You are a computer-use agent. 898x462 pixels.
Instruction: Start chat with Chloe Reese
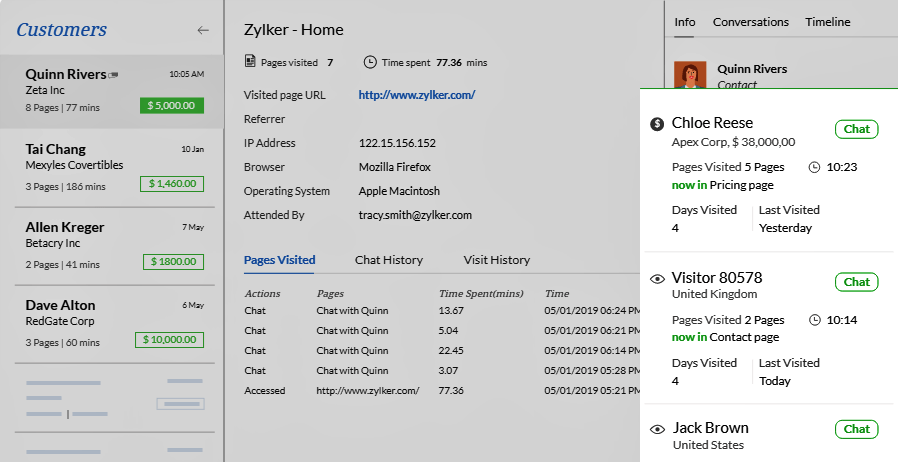coord(856,129)
